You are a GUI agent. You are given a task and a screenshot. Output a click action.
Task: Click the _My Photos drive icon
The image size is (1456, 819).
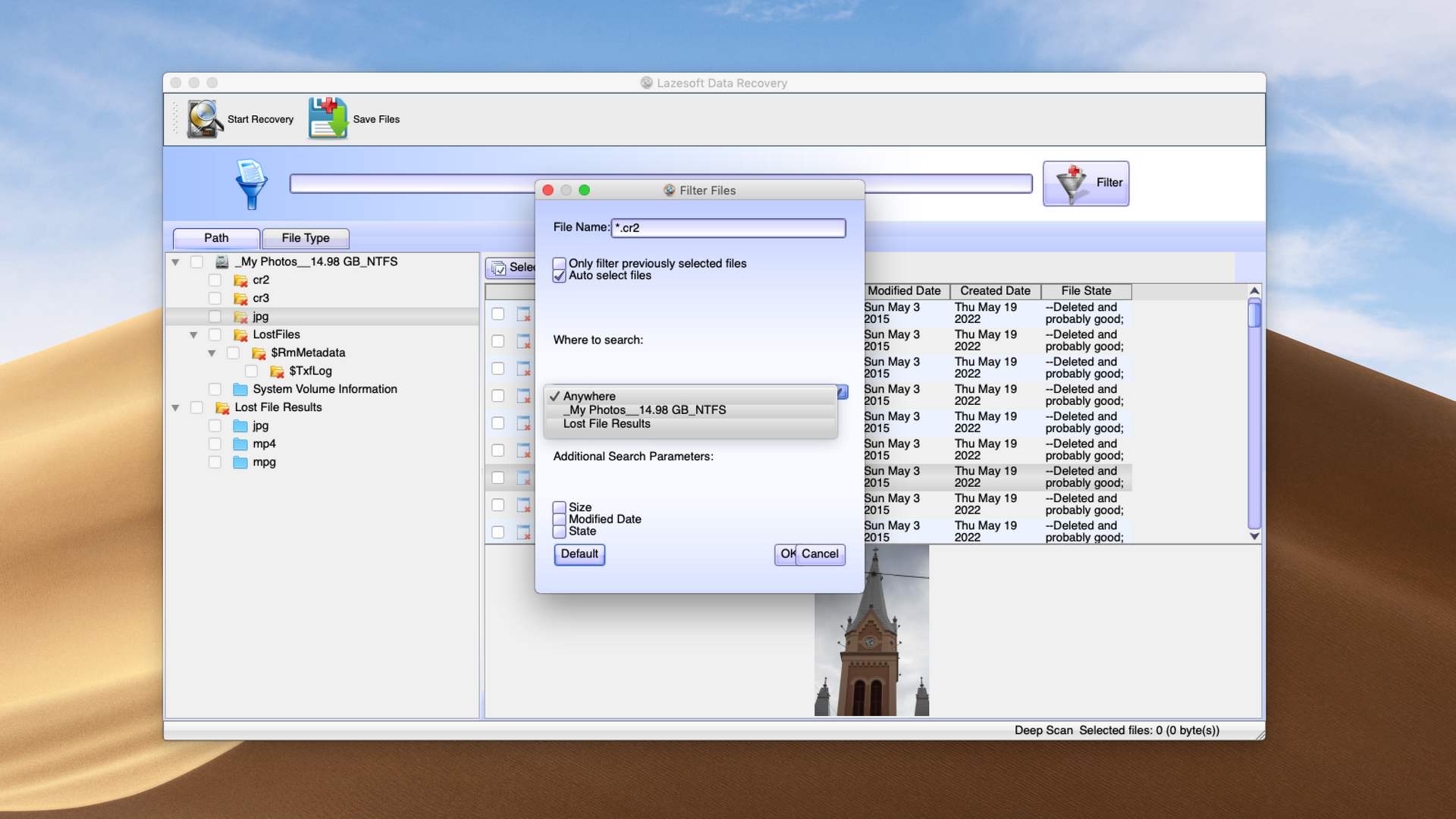pyautogui.click(x=222, y=262)
